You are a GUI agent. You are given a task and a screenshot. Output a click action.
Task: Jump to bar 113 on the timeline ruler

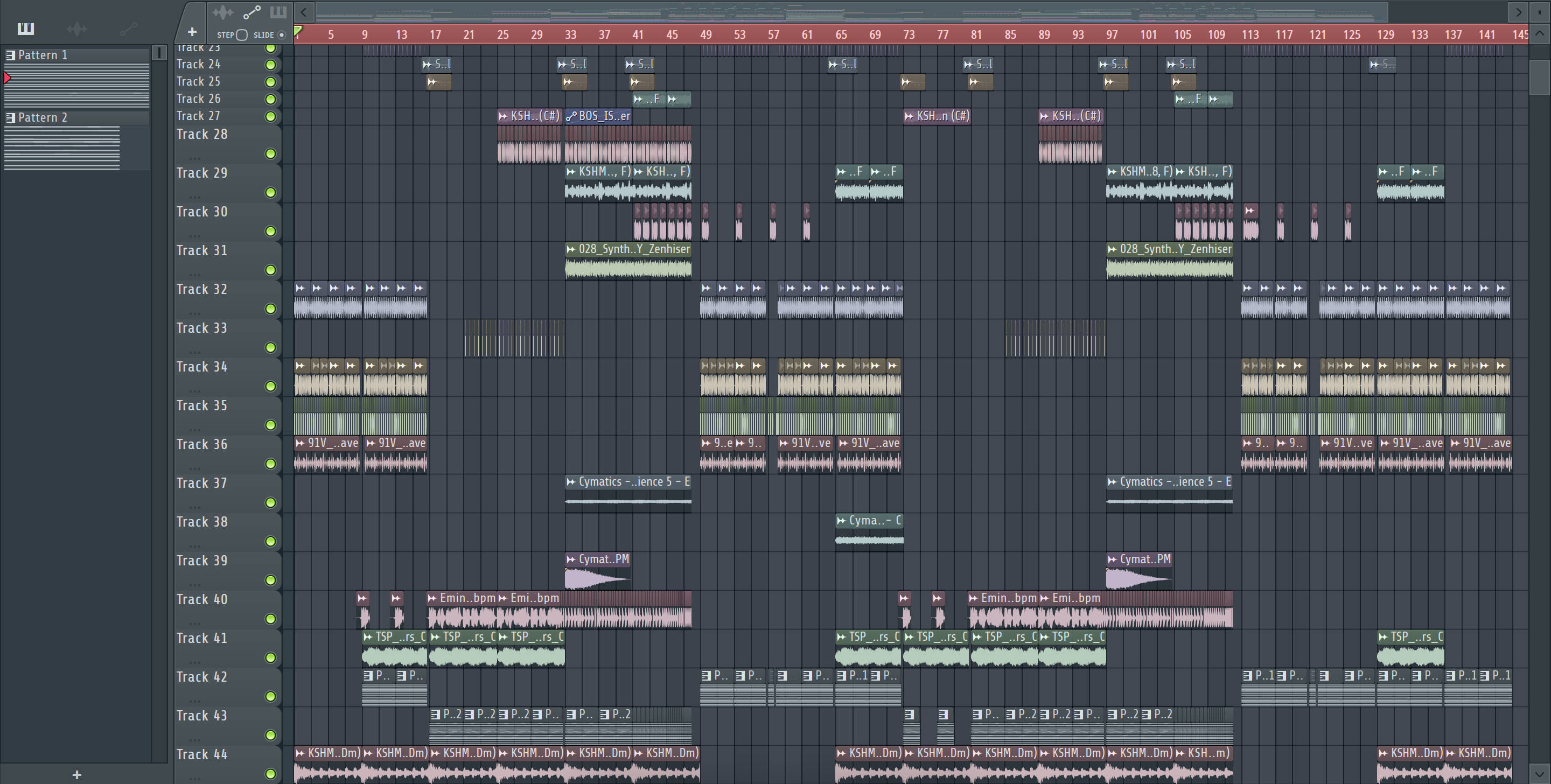coord(1250,35)
